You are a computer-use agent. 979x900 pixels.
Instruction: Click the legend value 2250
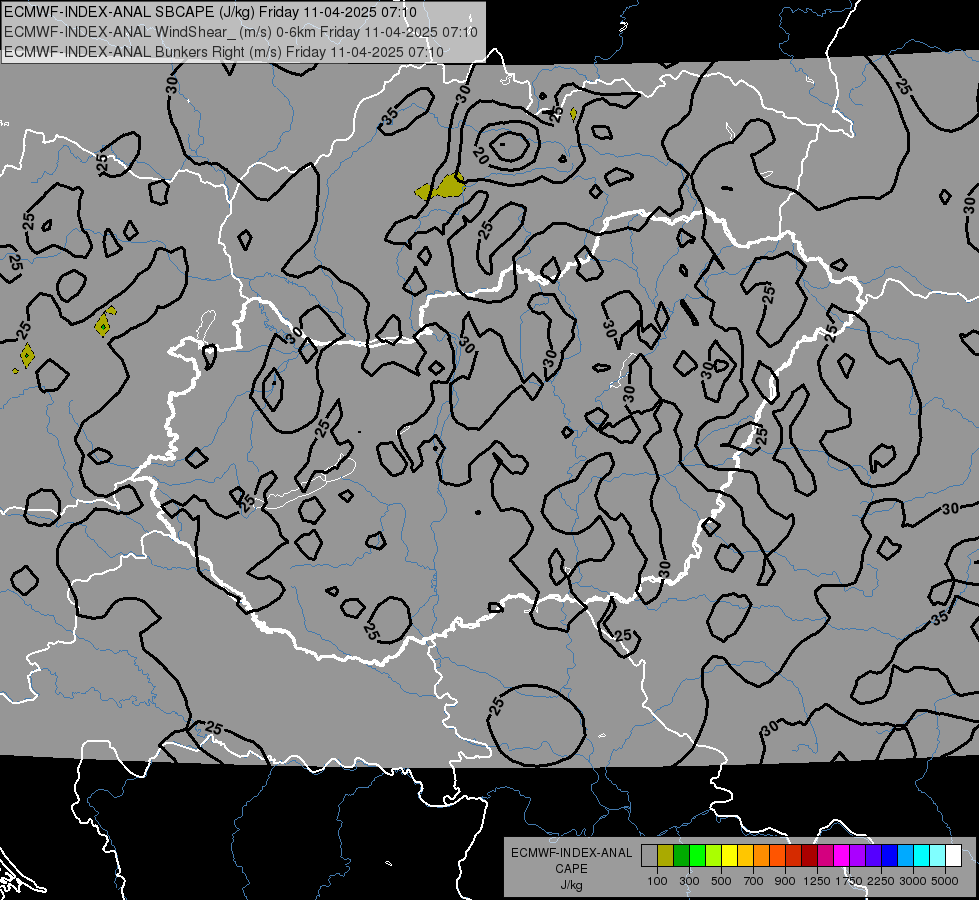point(880,881)
